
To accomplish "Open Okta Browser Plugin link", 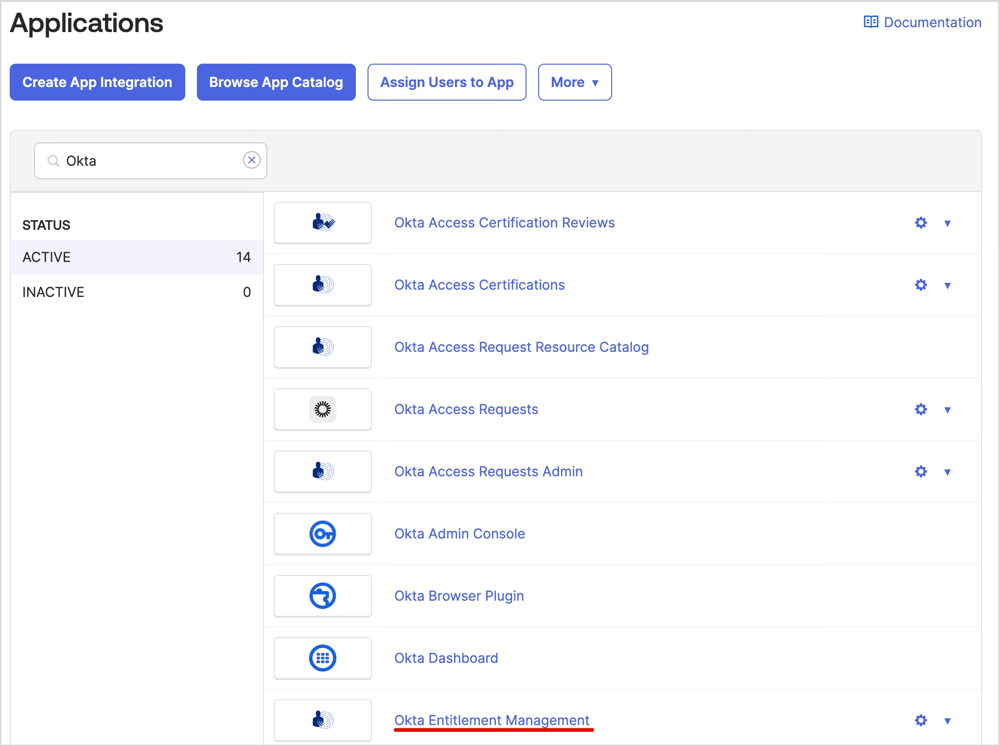I will pyautogui.click(x=459, y=596).
